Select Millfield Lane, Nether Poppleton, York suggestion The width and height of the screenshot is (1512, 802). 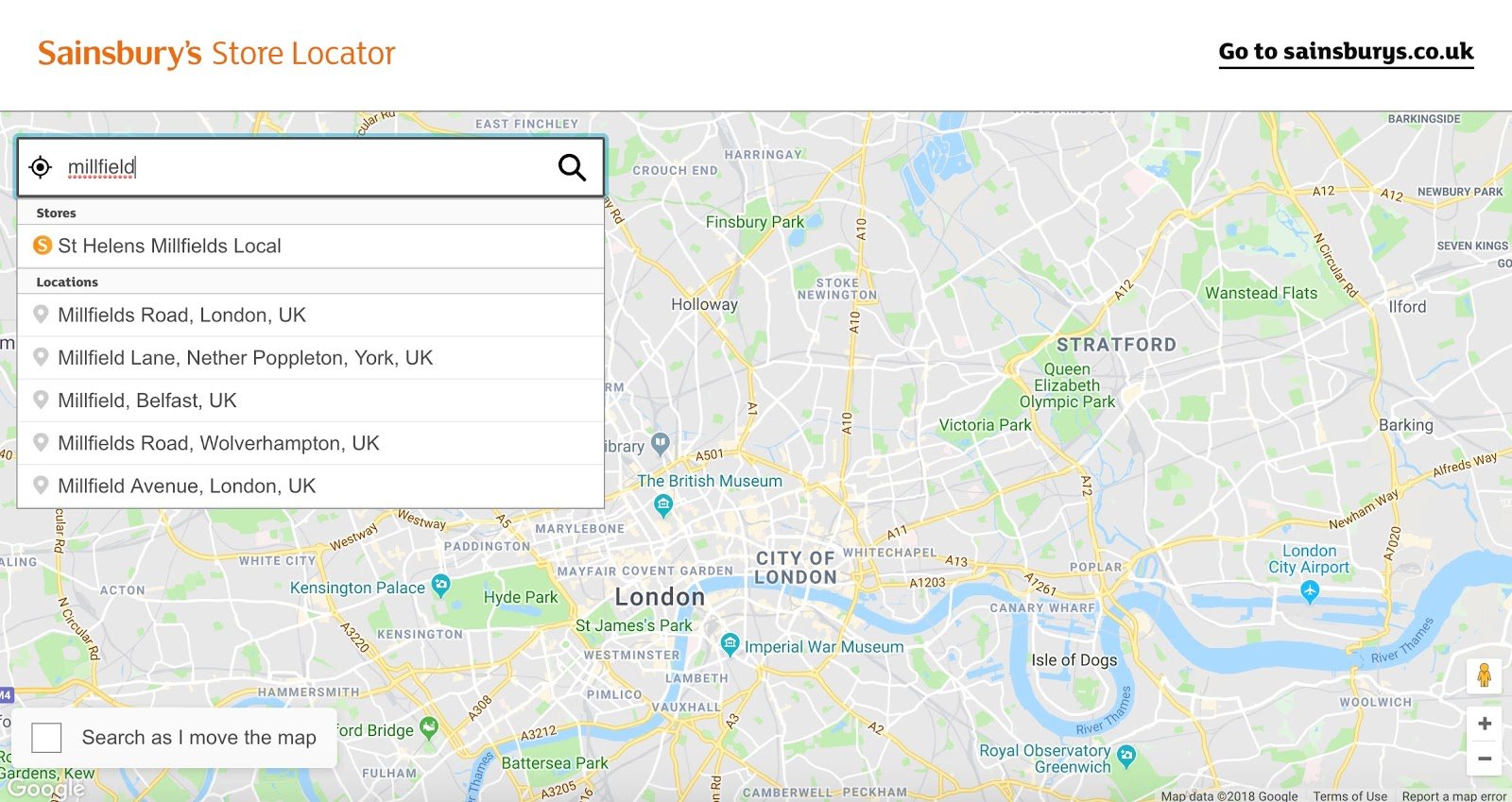(246, 357)
